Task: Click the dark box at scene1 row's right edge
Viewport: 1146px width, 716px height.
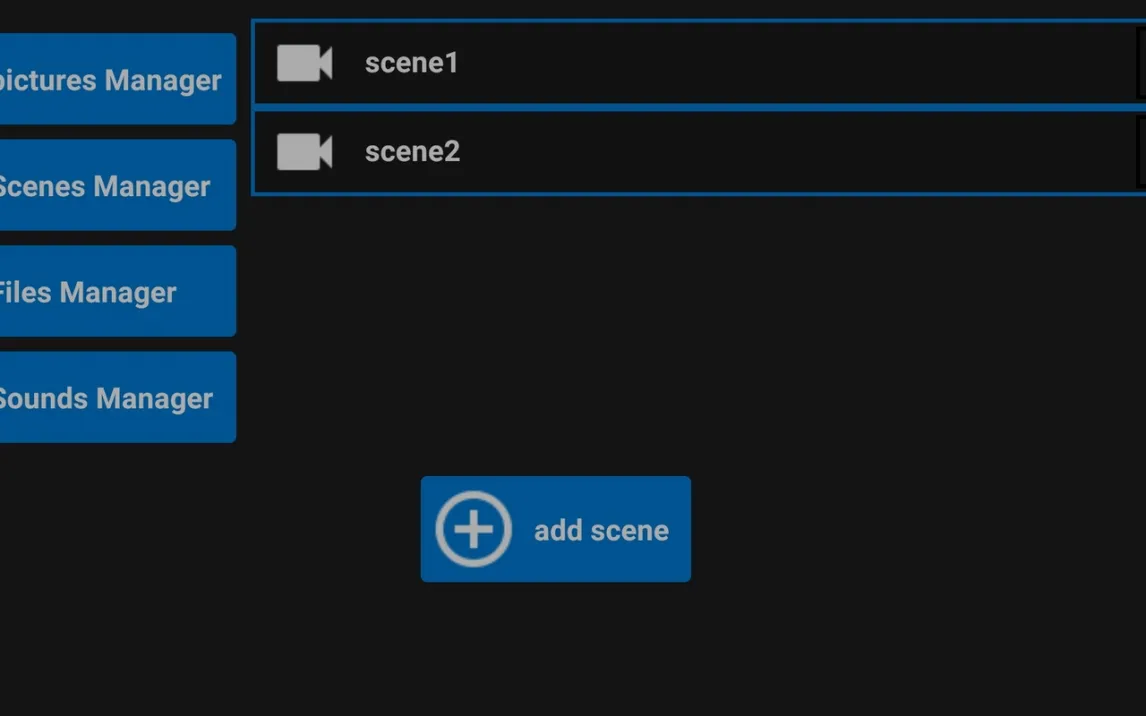Action: pyautogui.click(x=1141, y=63)
